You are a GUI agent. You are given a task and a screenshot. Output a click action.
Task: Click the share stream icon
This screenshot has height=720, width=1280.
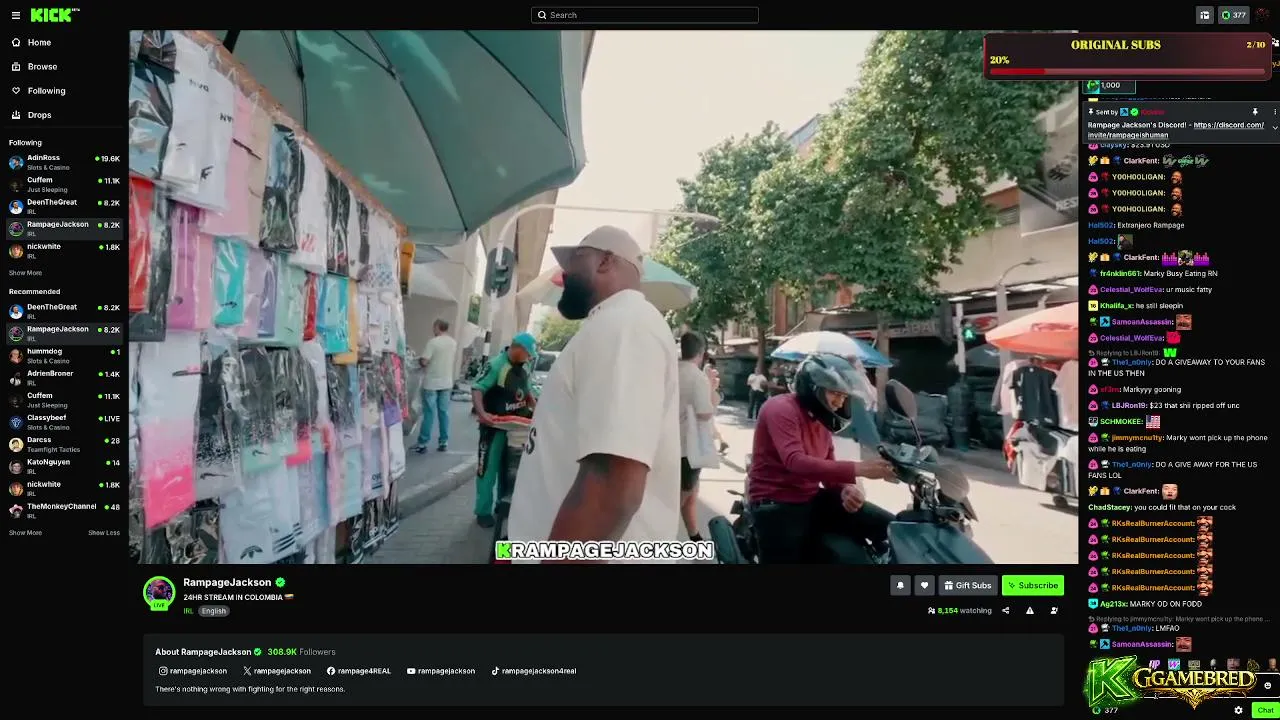point(1006,611)
